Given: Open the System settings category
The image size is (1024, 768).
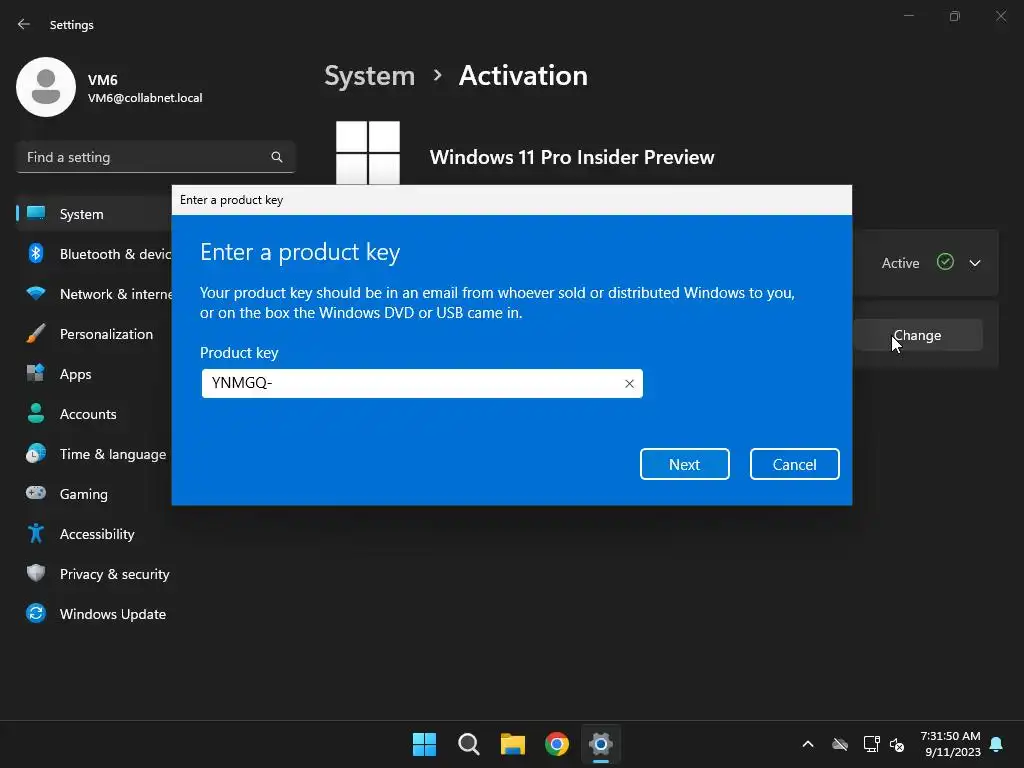Looking at the screenshot, I should (95, 214).
